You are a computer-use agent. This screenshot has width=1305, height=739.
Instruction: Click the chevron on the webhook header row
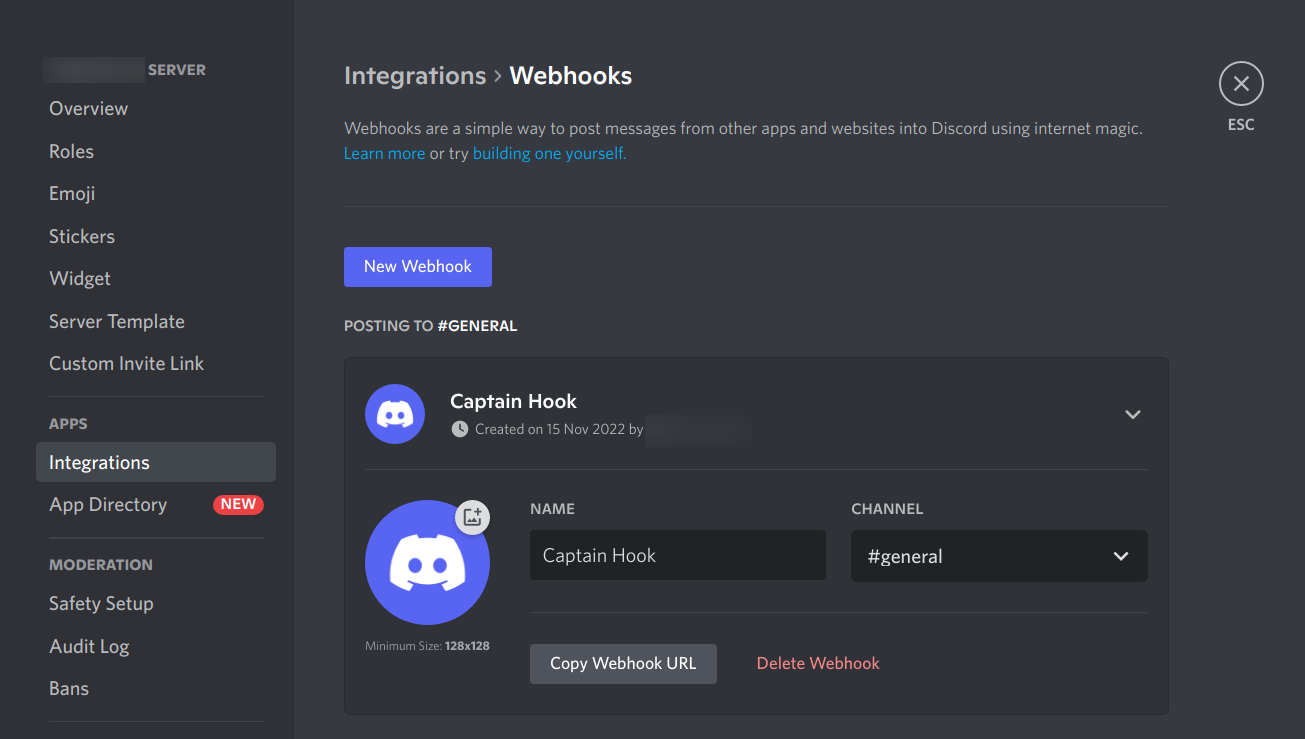pyautogui.click(x=1133, y=413)
